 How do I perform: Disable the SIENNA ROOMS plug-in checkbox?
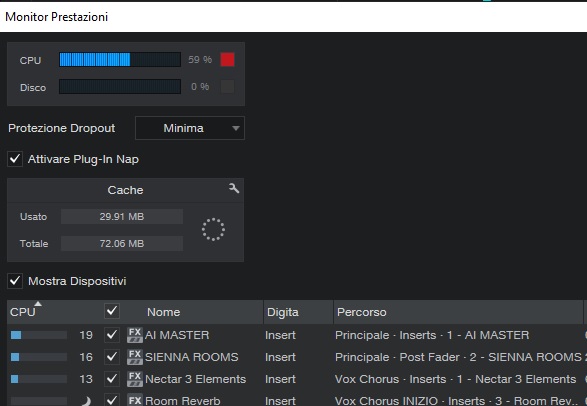112,357
